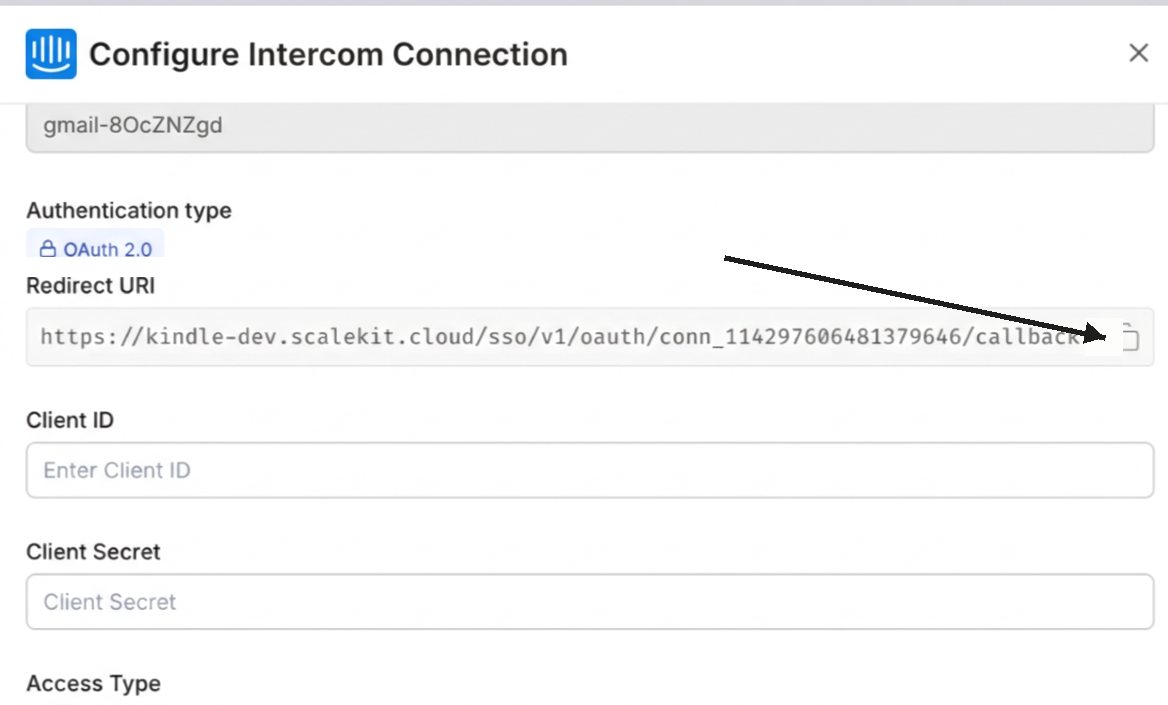
Task: Click the Access Type label
Action: 93,684
